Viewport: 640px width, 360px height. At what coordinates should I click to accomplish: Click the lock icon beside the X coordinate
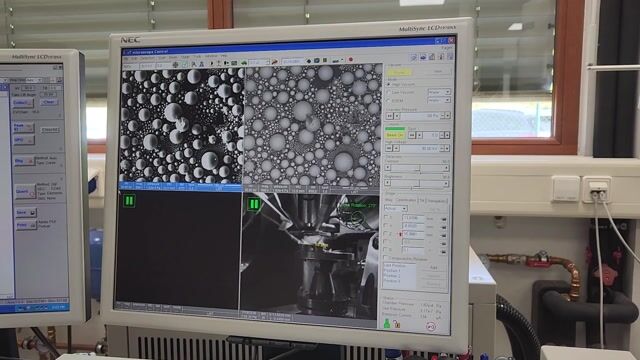444,219
